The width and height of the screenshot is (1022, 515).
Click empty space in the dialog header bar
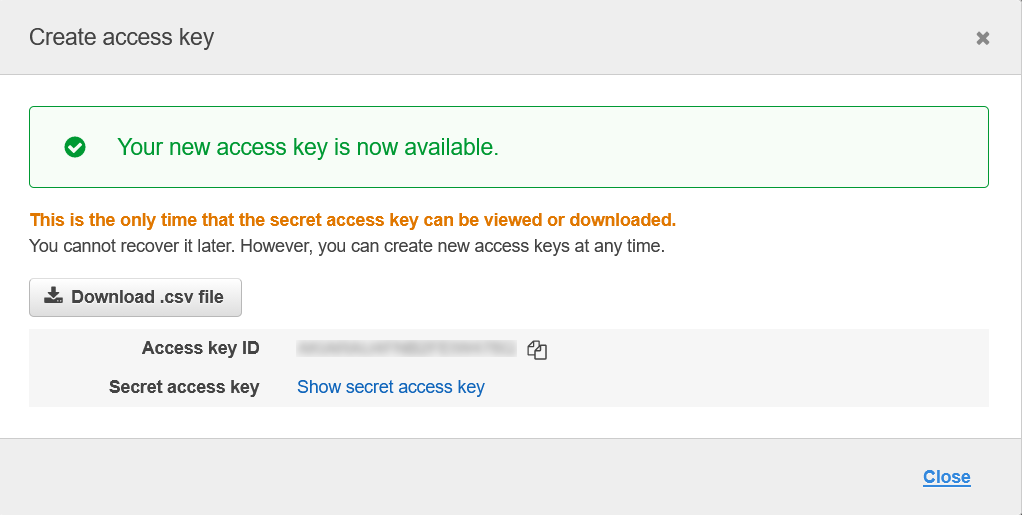point(587,37)
